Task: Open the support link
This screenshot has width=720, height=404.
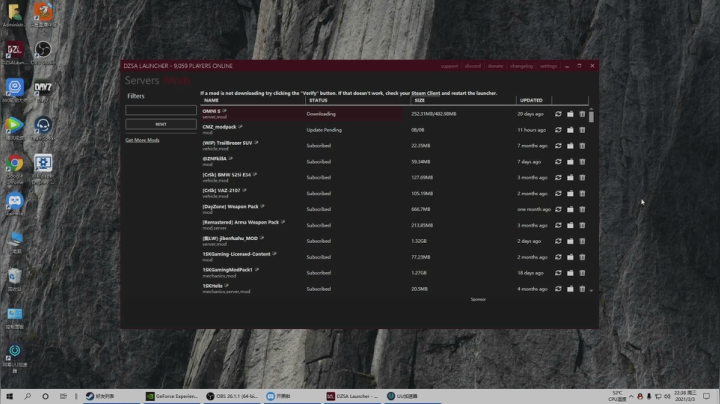Action: click(x=449, y=66)
